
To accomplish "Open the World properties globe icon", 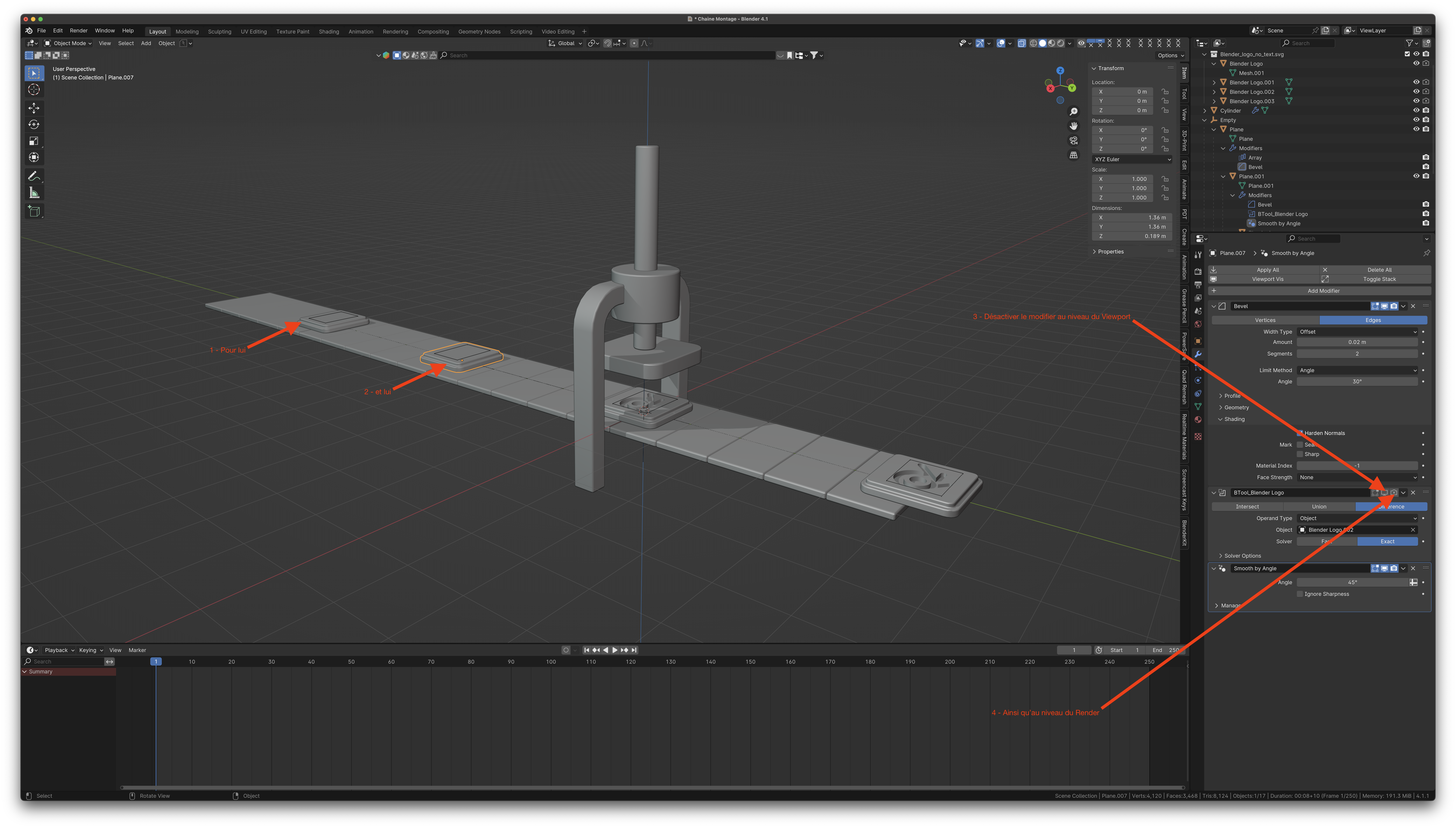I will click(x=1198, y=324).
